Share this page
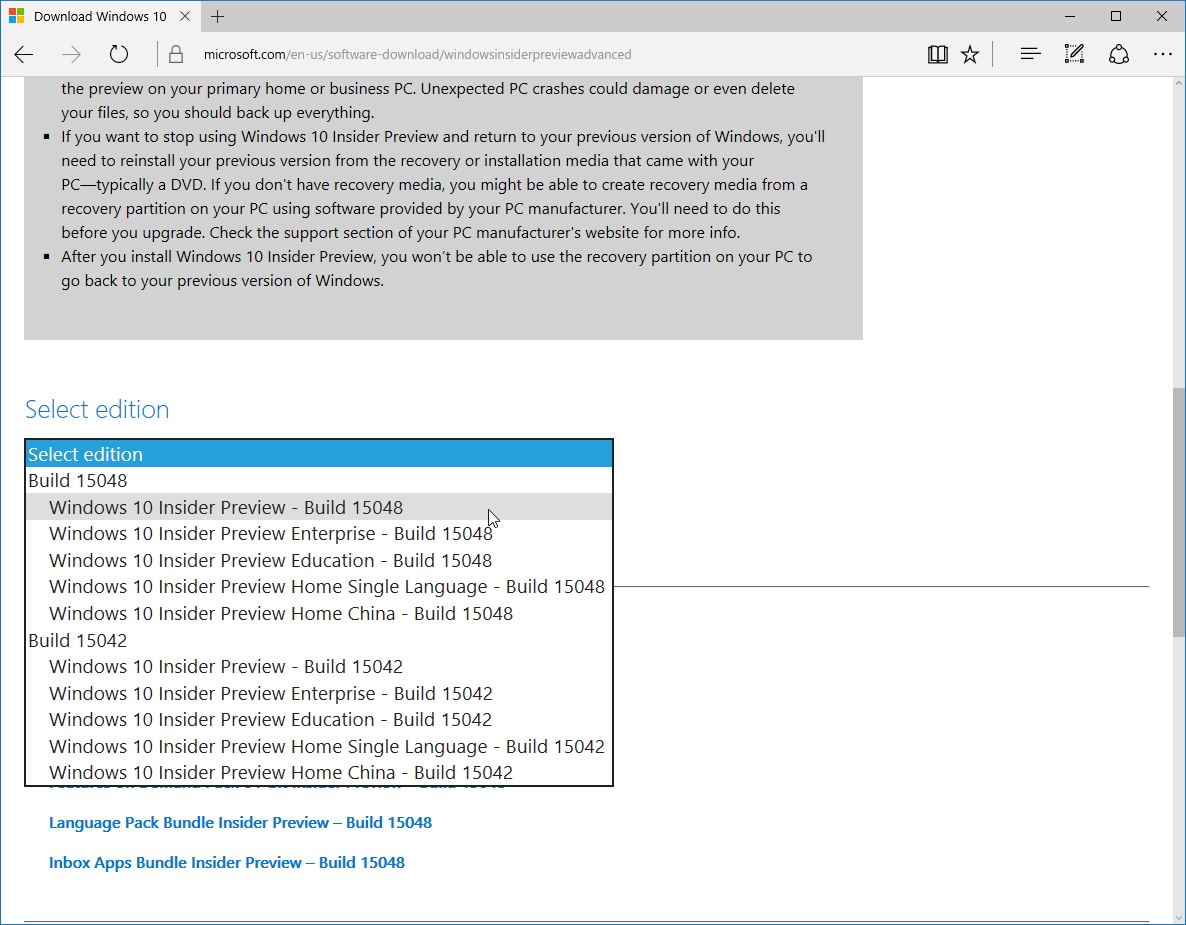1186x925 pixels. pyautogui.click(x=1118, y=54)
